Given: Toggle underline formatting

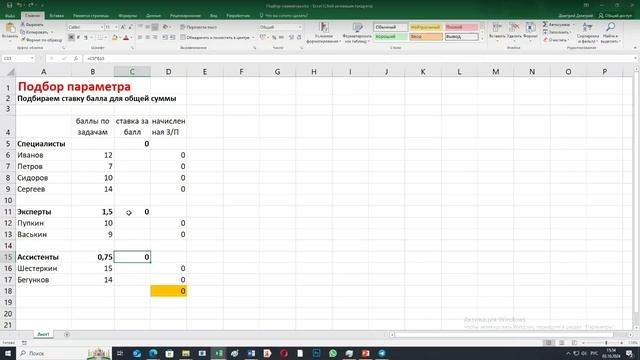Looking at the screenshot, I should 86,38.
